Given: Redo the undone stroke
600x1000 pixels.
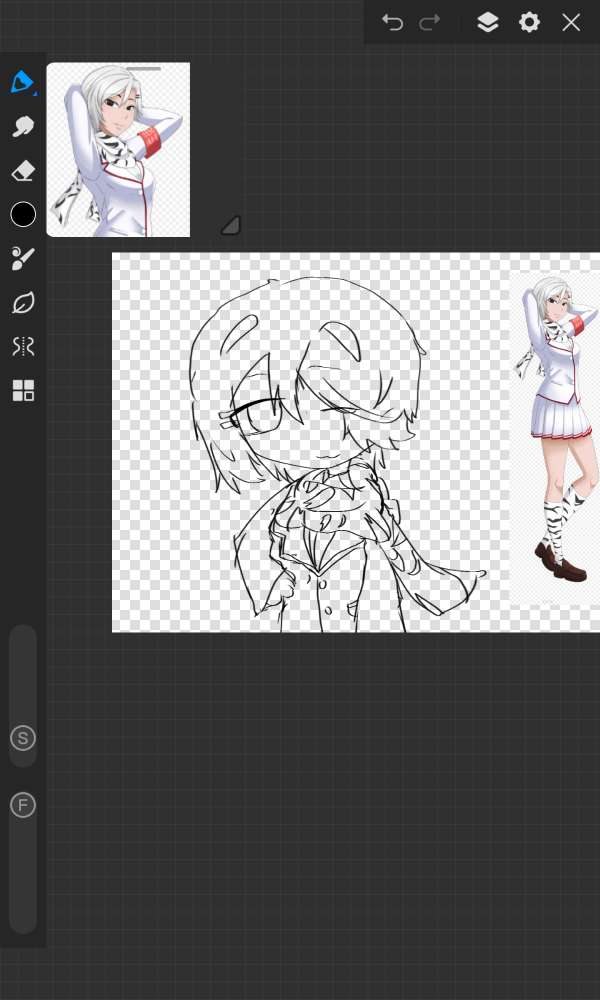Looking at the screenshot, I should pos(430,22).
